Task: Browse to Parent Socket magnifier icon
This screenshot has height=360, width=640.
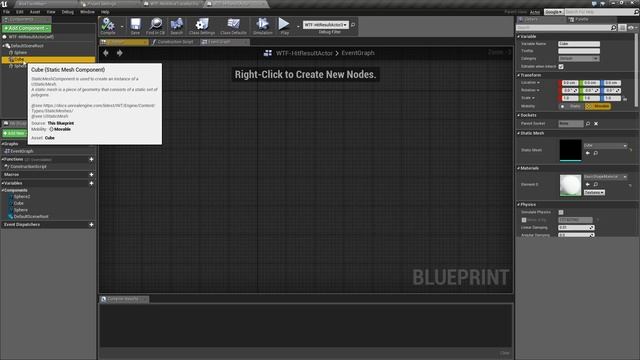Action: (x=588, y=124)
